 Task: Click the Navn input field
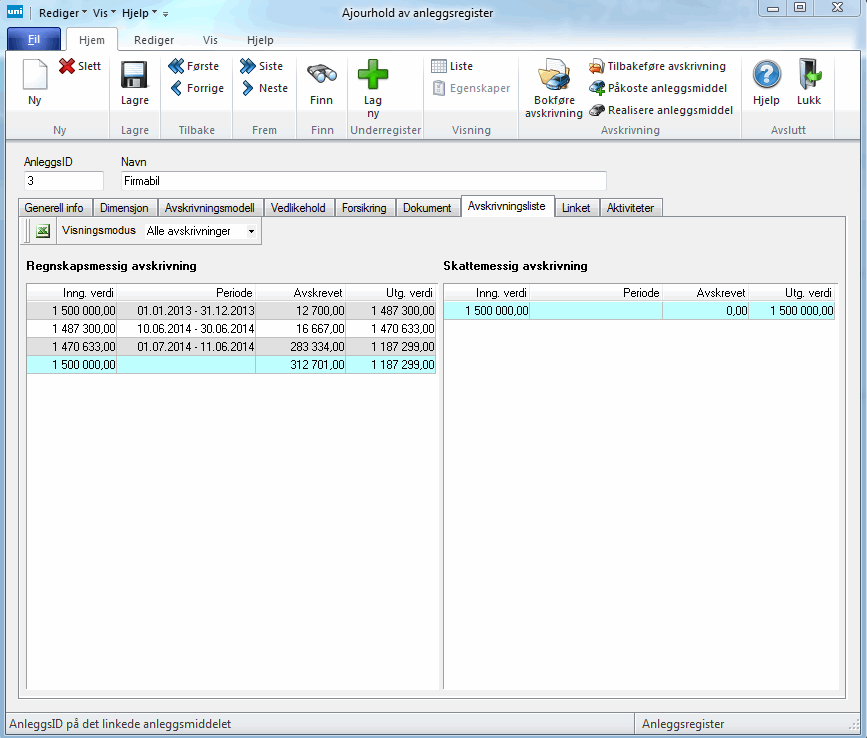(363, 181)
